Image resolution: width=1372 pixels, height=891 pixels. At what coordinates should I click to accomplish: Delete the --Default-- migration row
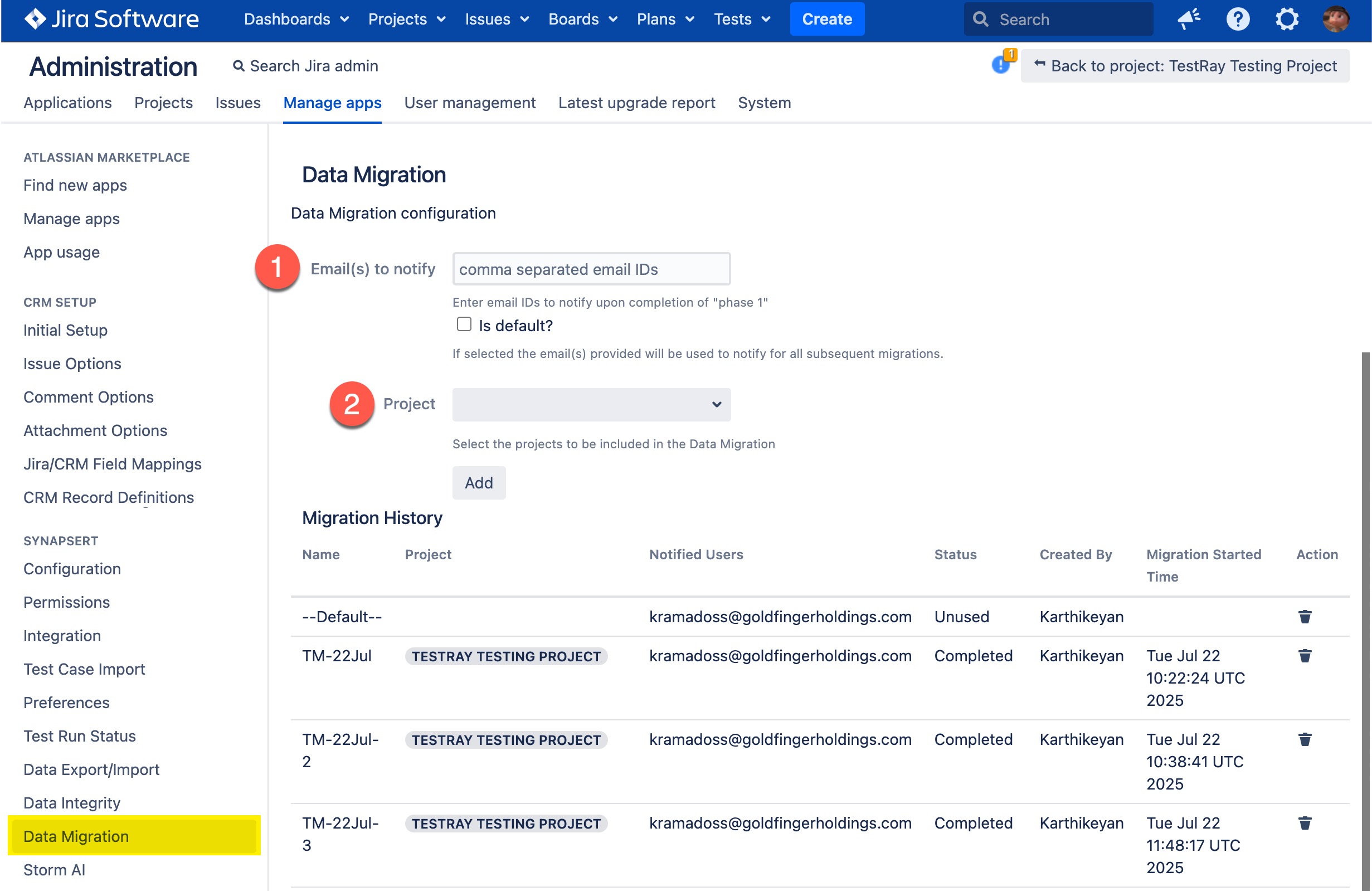click(x=1305, y=617)
